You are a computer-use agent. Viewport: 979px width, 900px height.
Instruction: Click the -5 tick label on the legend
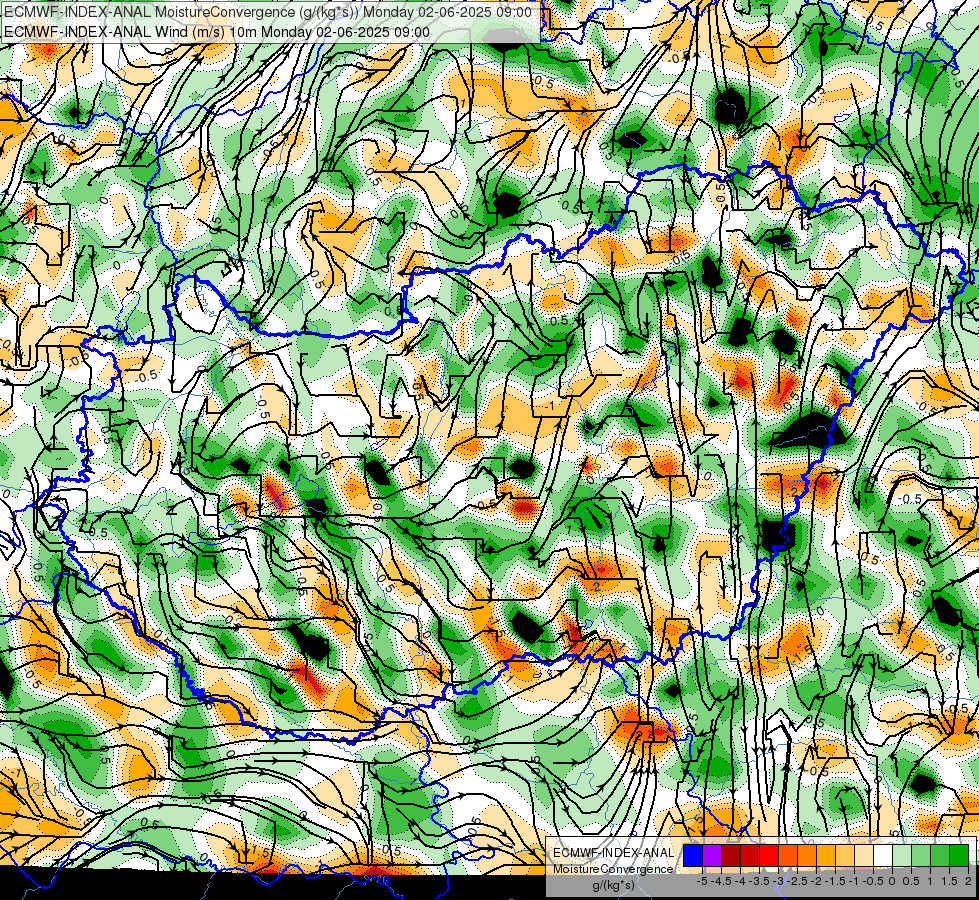(702, 881)
